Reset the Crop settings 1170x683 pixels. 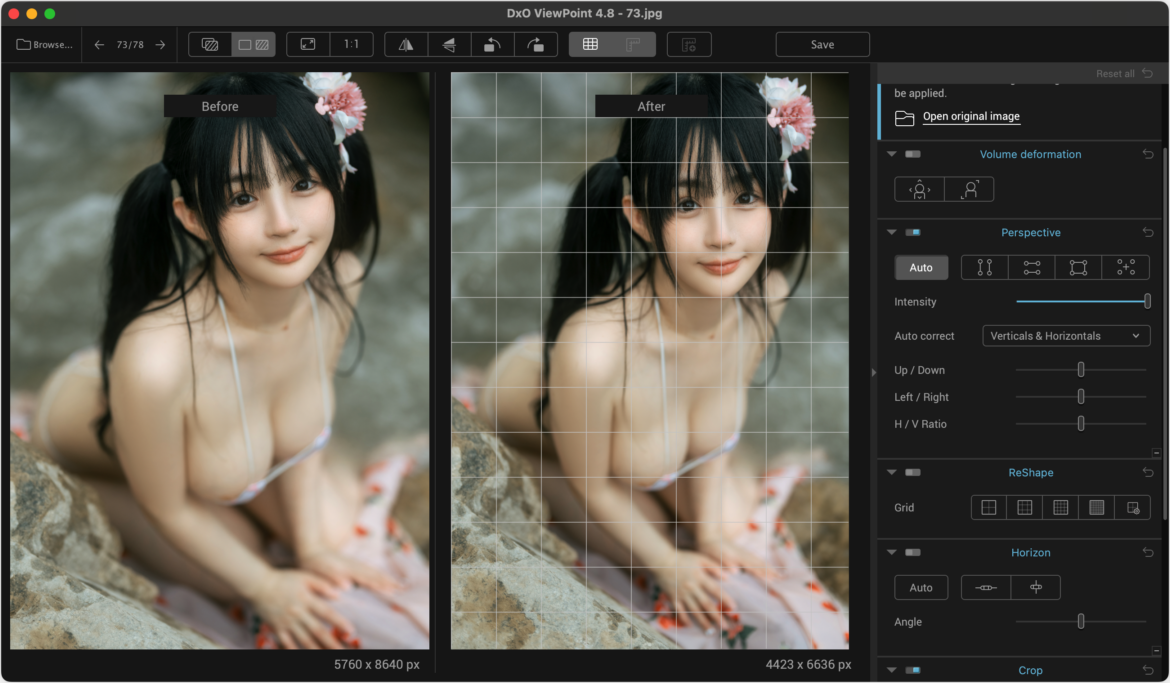click(x=1148, y=670)
